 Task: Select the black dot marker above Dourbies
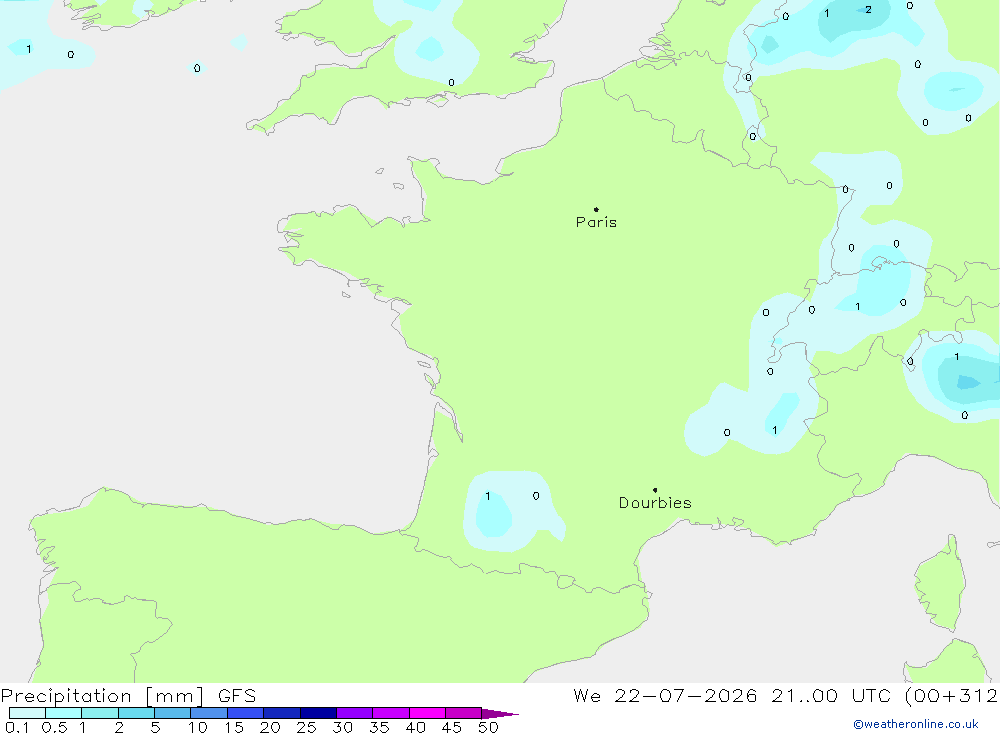[655, 490]
